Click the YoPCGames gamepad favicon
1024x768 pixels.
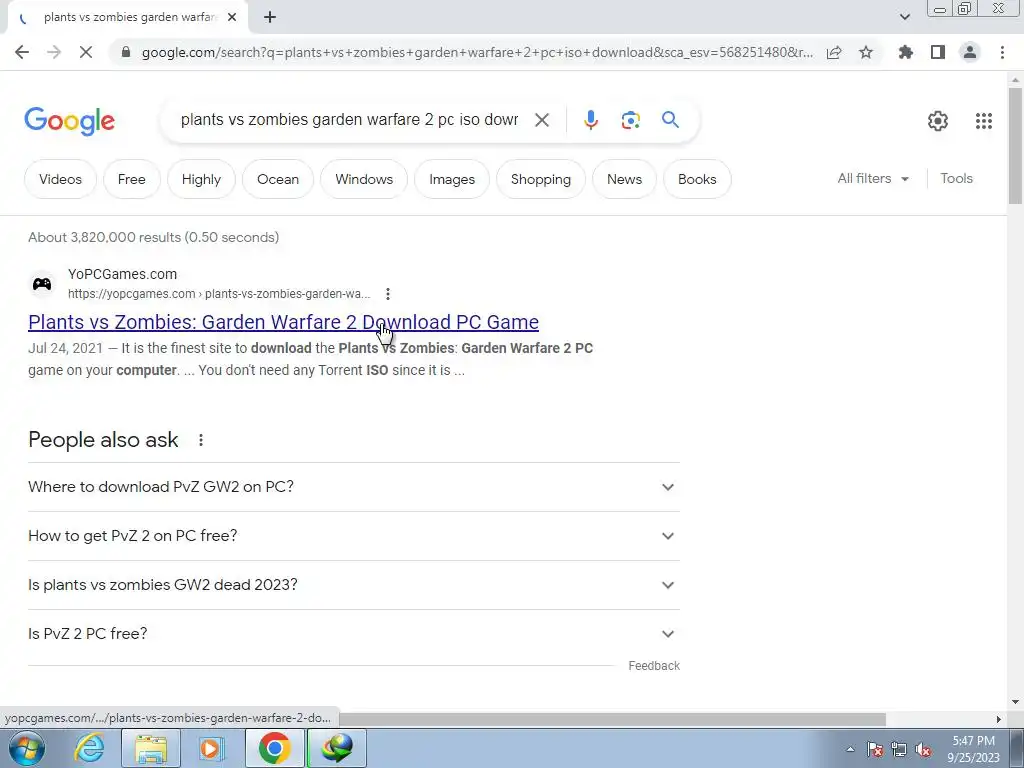coord(42,284)
